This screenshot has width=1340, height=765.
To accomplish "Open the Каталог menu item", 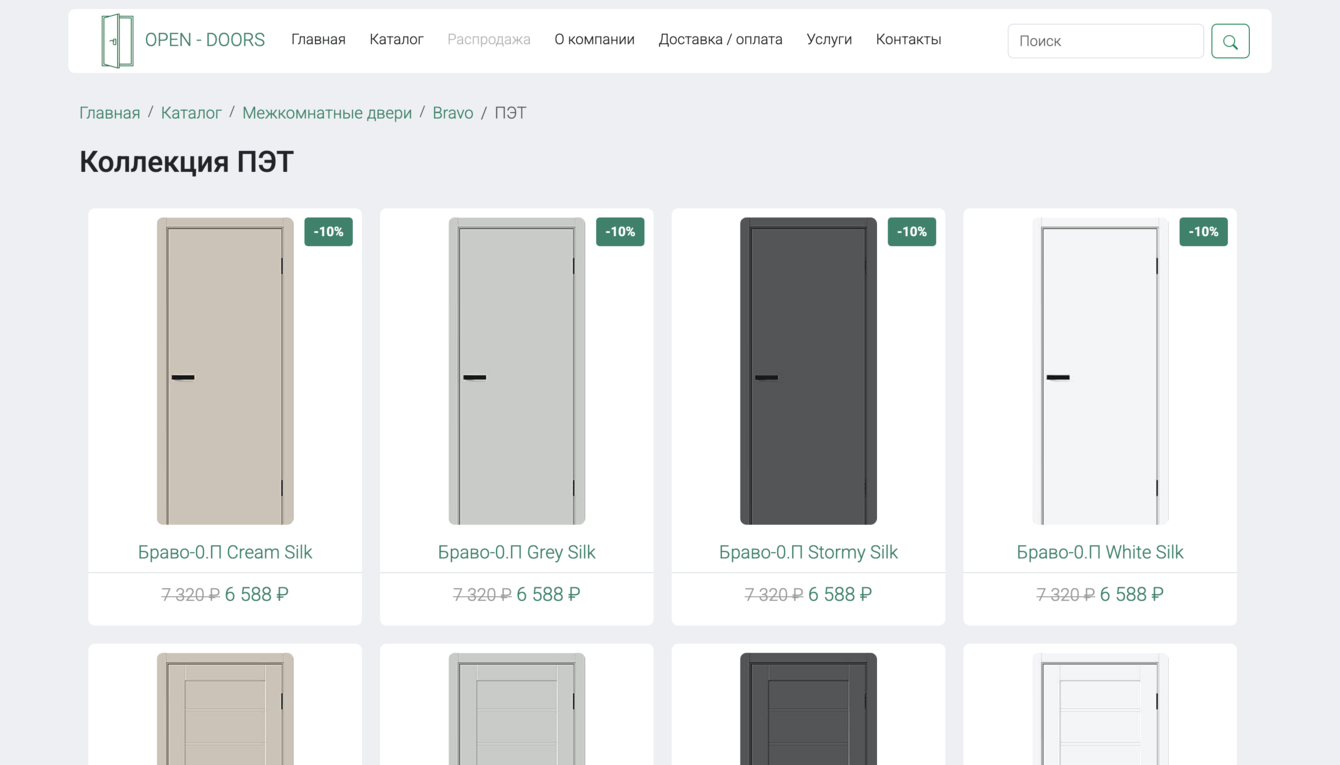I will pos(396,40).
